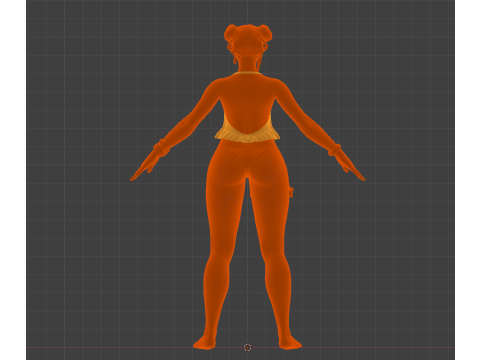Image resolution: width=480 pixels, height=360 pixels.
Task: Click the thigh strap accessory on the leg
Action: click(x=291, y=192)
